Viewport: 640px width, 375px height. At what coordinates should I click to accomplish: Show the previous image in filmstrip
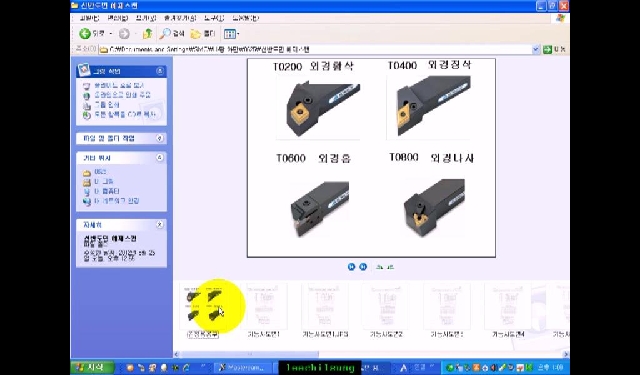click(x=351, y=267)
